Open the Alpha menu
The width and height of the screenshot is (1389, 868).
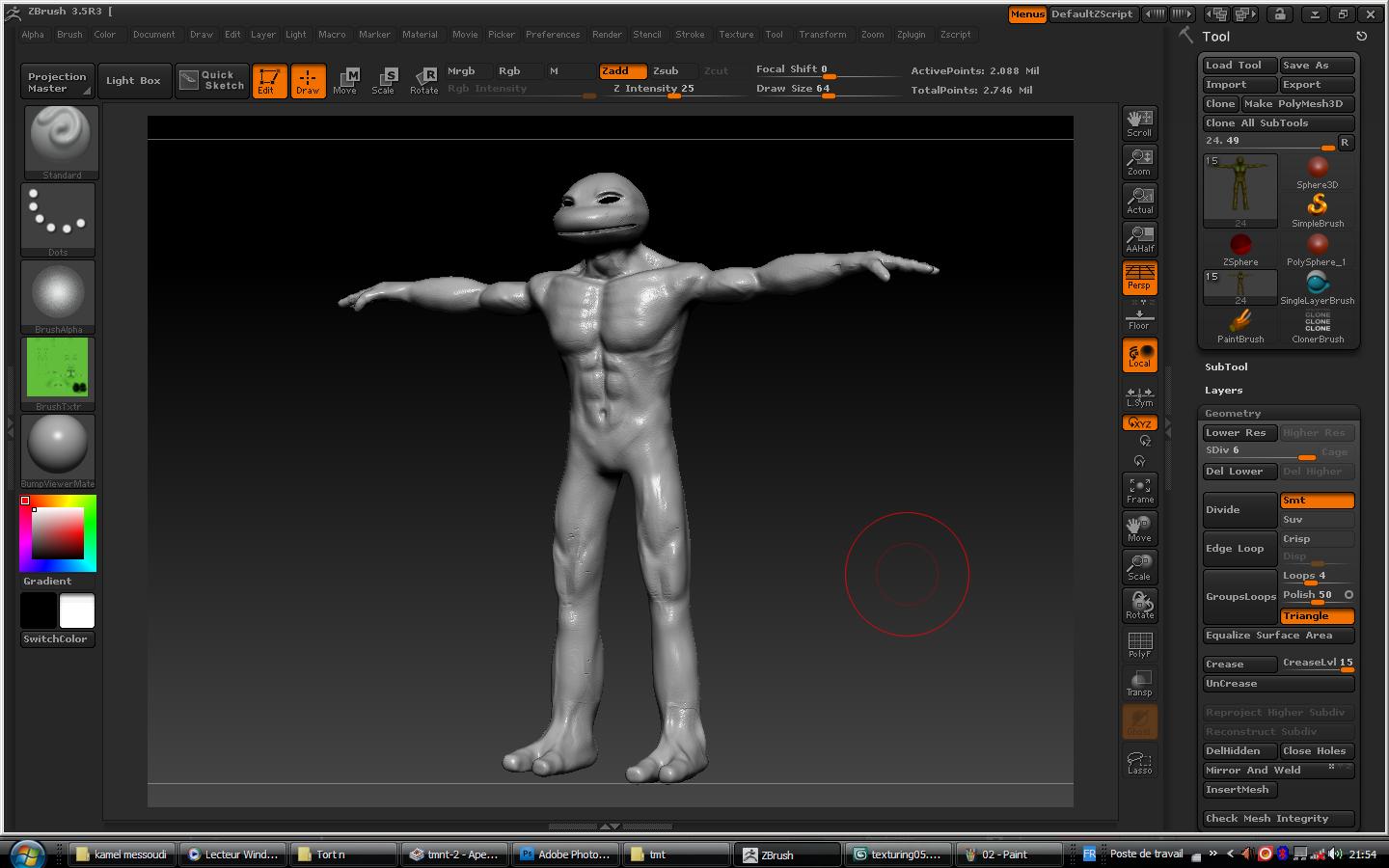pos(33,35)
